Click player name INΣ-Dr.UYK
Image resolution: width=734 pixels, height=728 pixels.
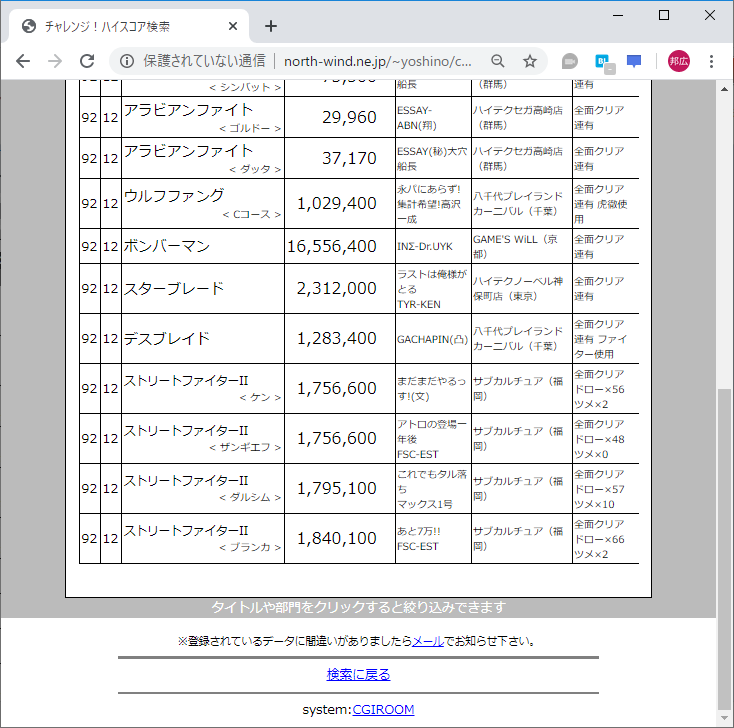pyautogui.click(x=425, y=247)
